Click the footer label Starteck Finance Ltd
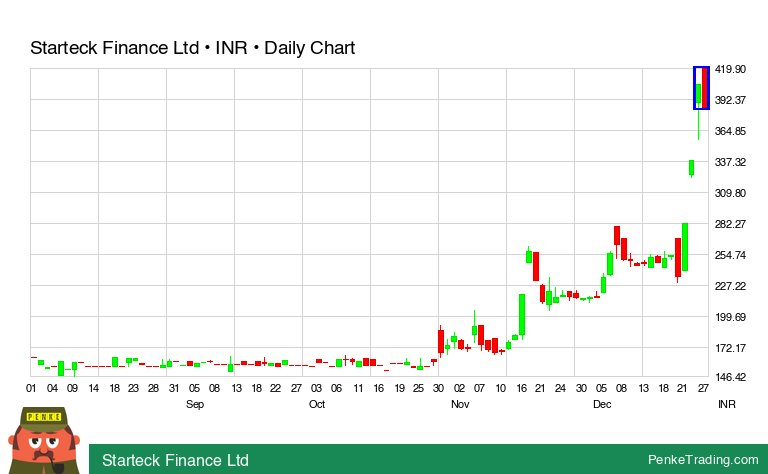This screenshot has width=768, height=474. coord(175,460)
